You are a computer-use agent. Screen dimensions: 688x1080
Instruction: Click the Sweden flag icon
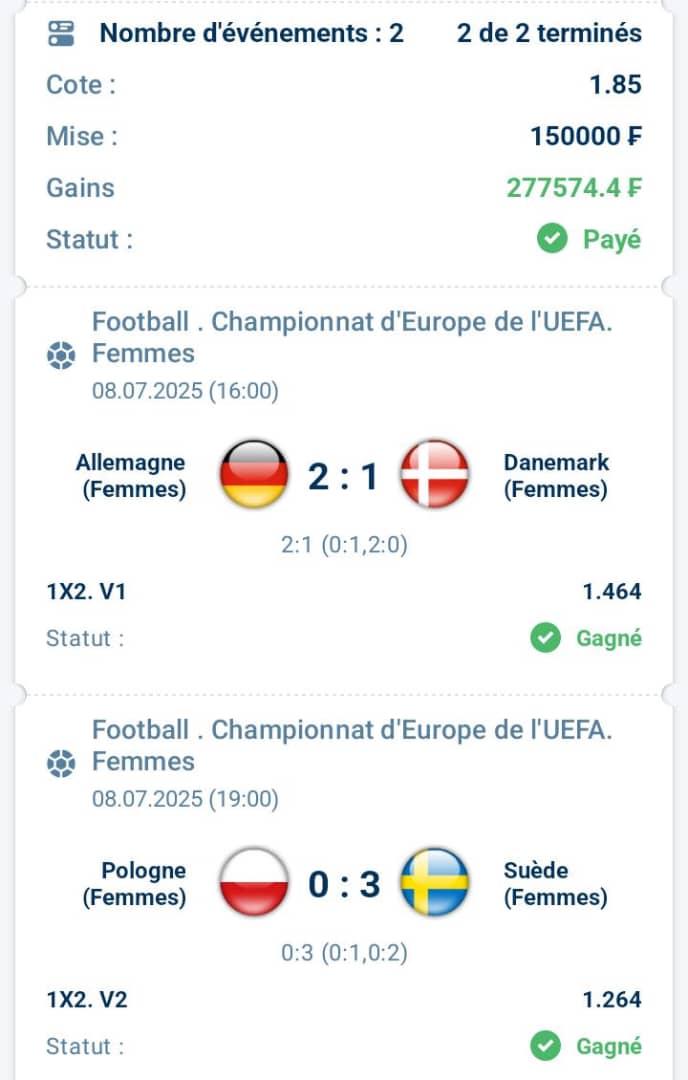[435, 882]
